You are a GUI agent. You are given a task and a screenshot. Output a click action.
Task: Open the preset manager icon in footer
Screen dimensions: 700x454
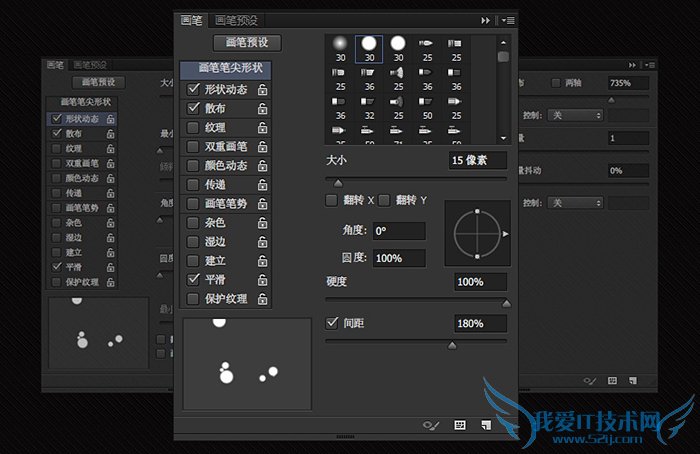(x=460, y=425)
